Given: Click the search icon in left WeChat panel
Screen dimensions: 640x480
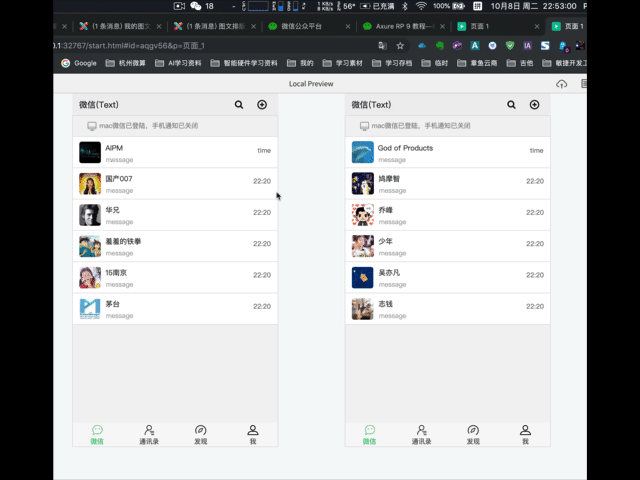Looking at the screenshot, I should [x=239, y=105].
